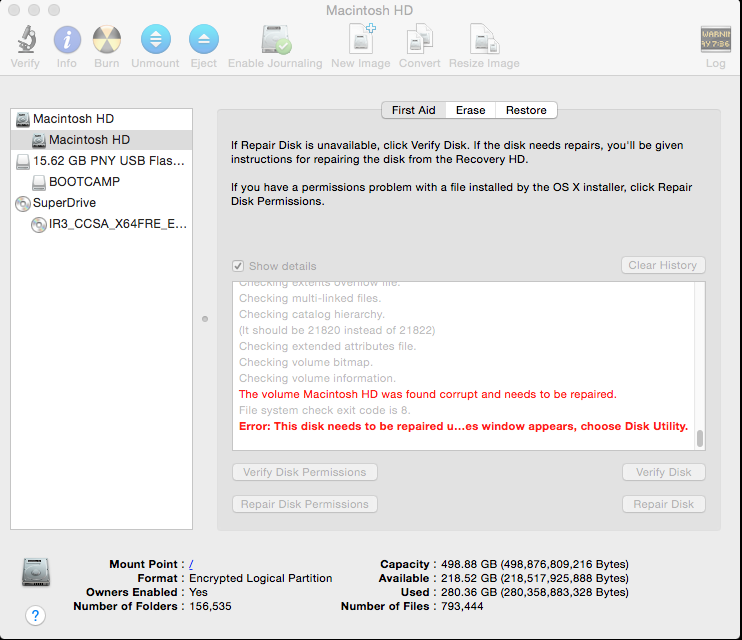The height and width of the screenshot is (640, 742).
Task: Click the Number of Folders value 156,535
Action: 211,606
